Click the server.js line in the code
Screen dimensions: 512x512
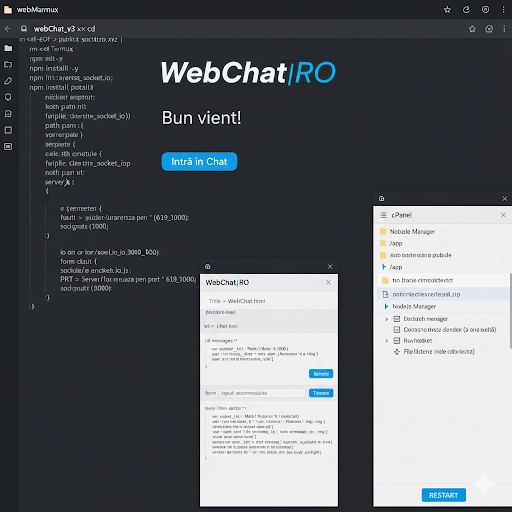coord(60,182)
